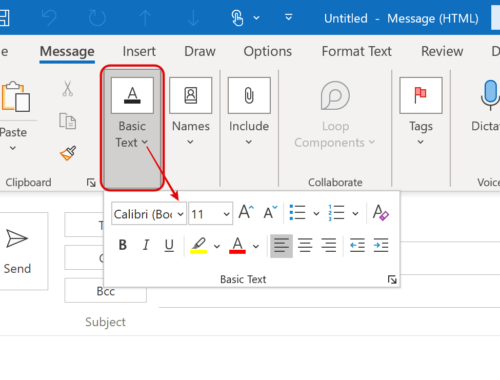The image size is (500, 380).
Task: Click Decrease Indent icon
Action: tap(357, 245)
